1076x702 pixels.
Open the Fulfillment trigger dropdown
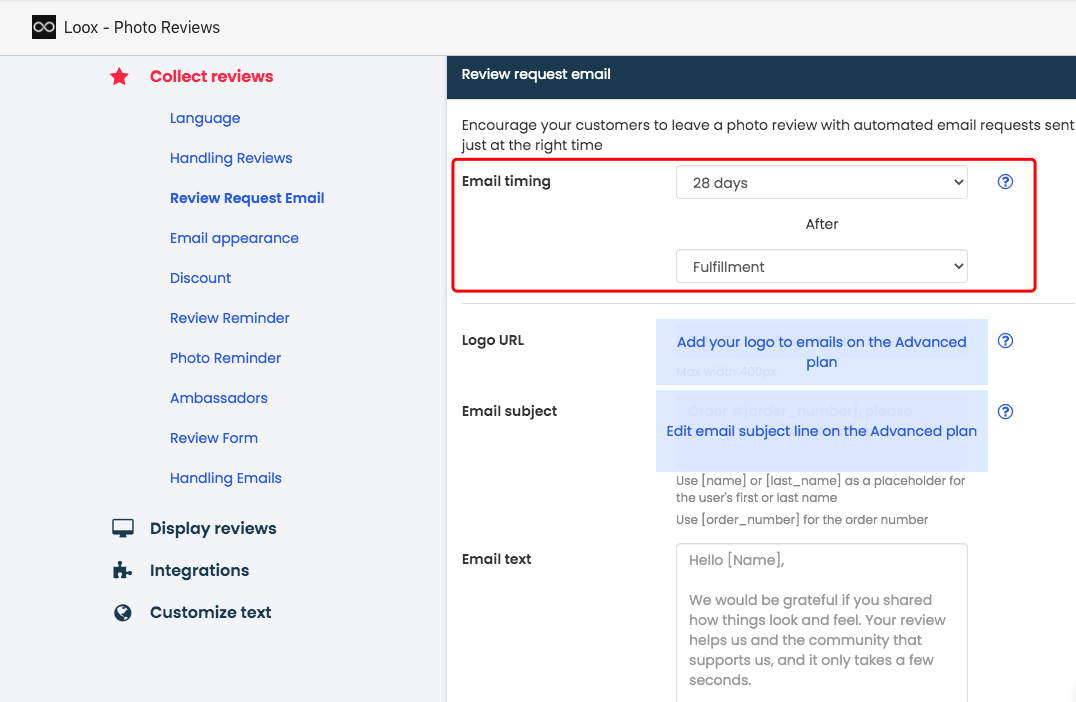[821, 267]
